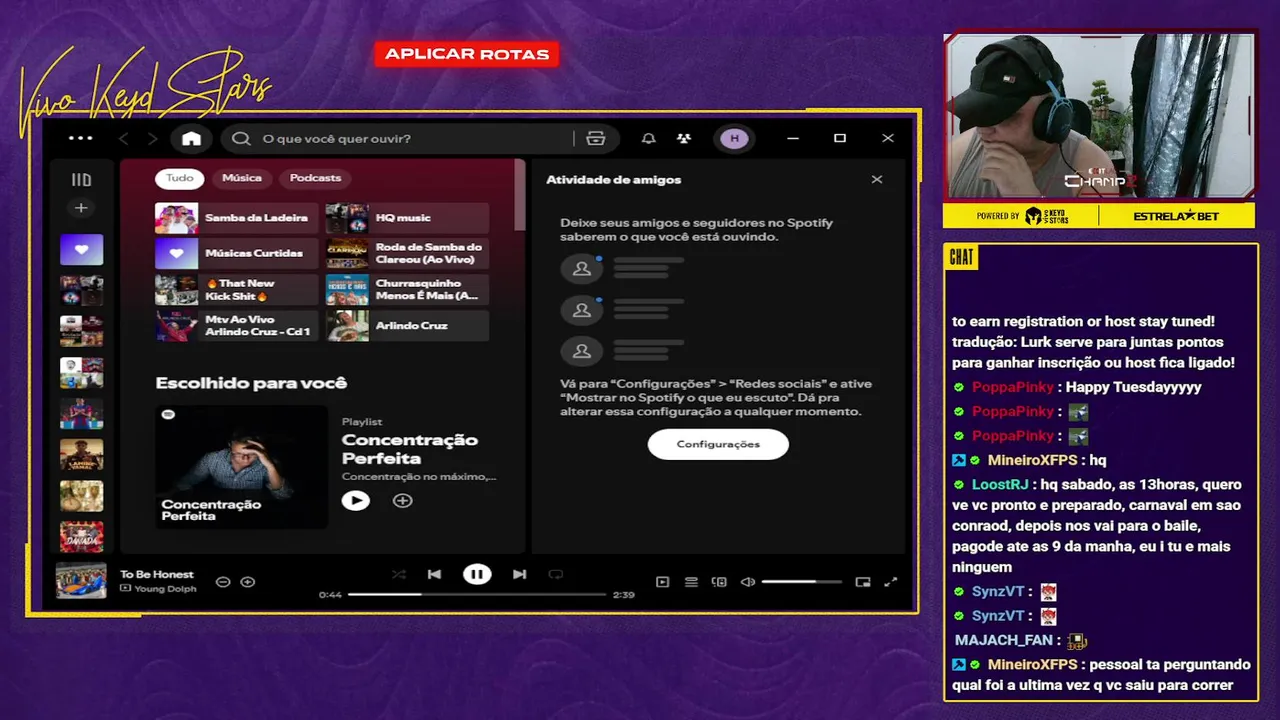Collapse Your Library sidebar icon
The height and width of the screenshot is (720, 1280).
click(81, 180)
